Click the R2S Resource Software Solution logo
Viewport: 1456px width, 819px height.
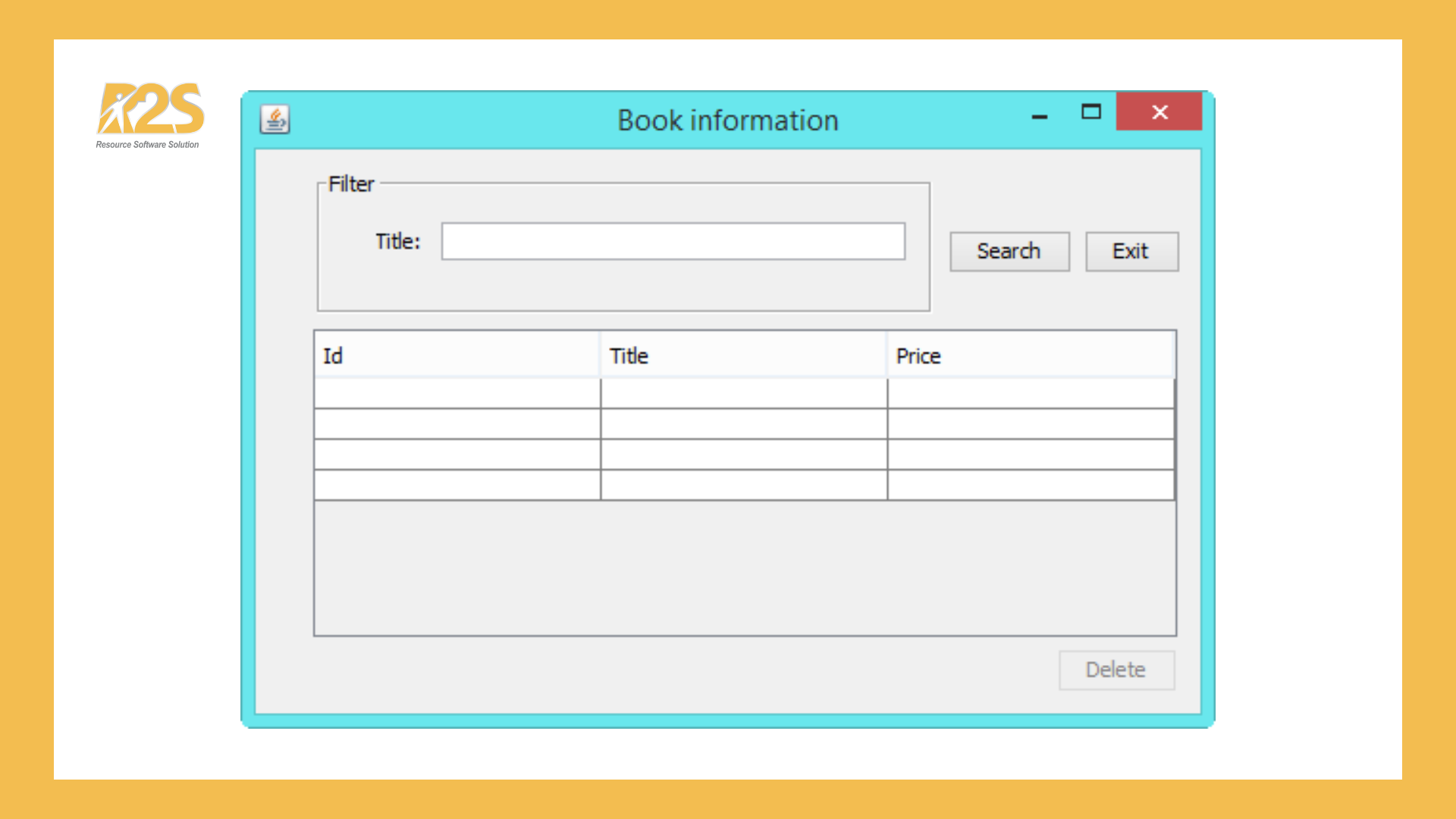click(x=150, y=114)
